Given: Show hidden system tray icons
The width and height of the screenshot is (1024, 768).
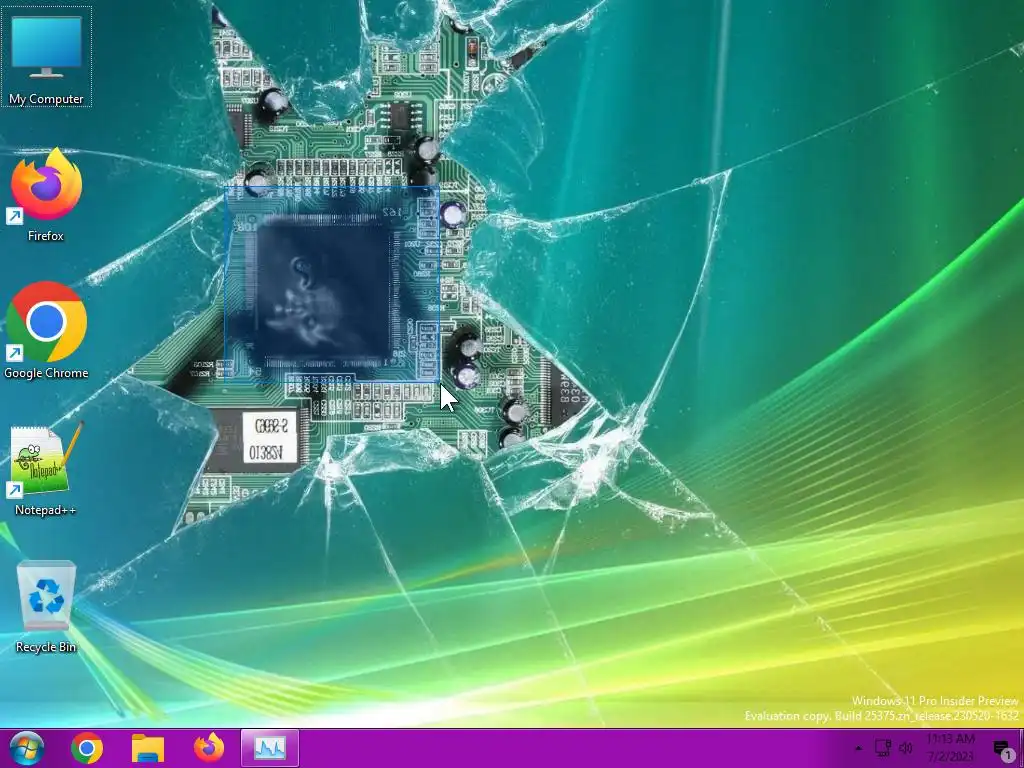Looking at the screenshot, I should click(859, 749).
